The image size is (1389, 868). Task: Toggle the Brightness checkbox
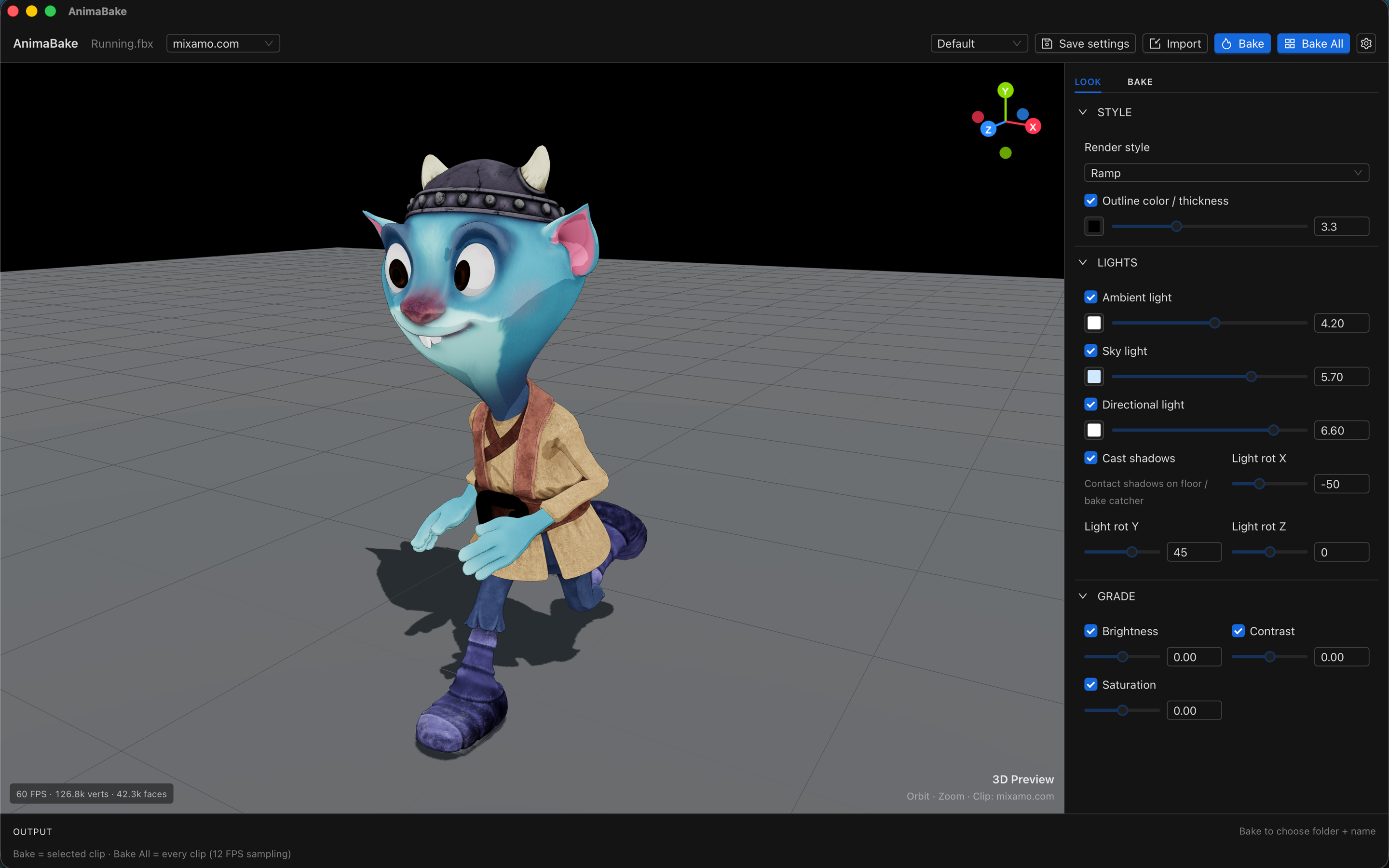click(1090, 631)
